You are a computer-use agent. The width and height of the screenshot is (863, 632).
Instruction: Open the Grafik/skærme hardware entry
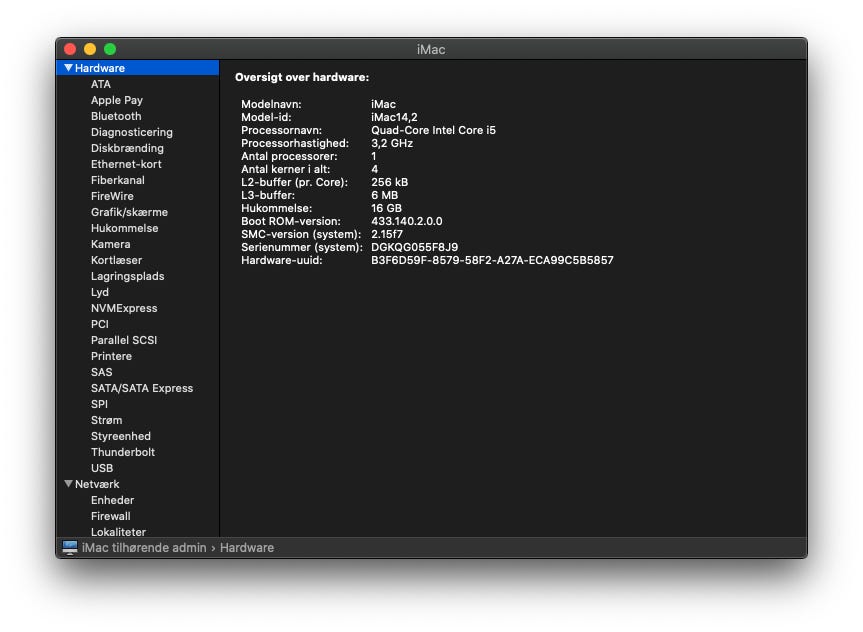(x=129, y=212)
